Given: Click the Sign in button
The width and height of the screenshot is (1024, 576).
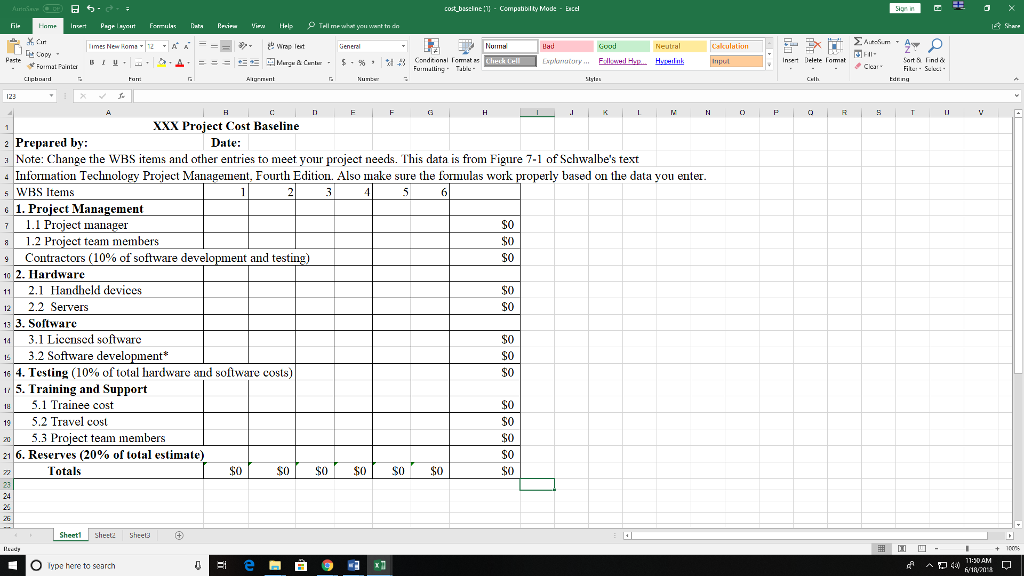Looking at the screenshot, I should tap(904, 7).
